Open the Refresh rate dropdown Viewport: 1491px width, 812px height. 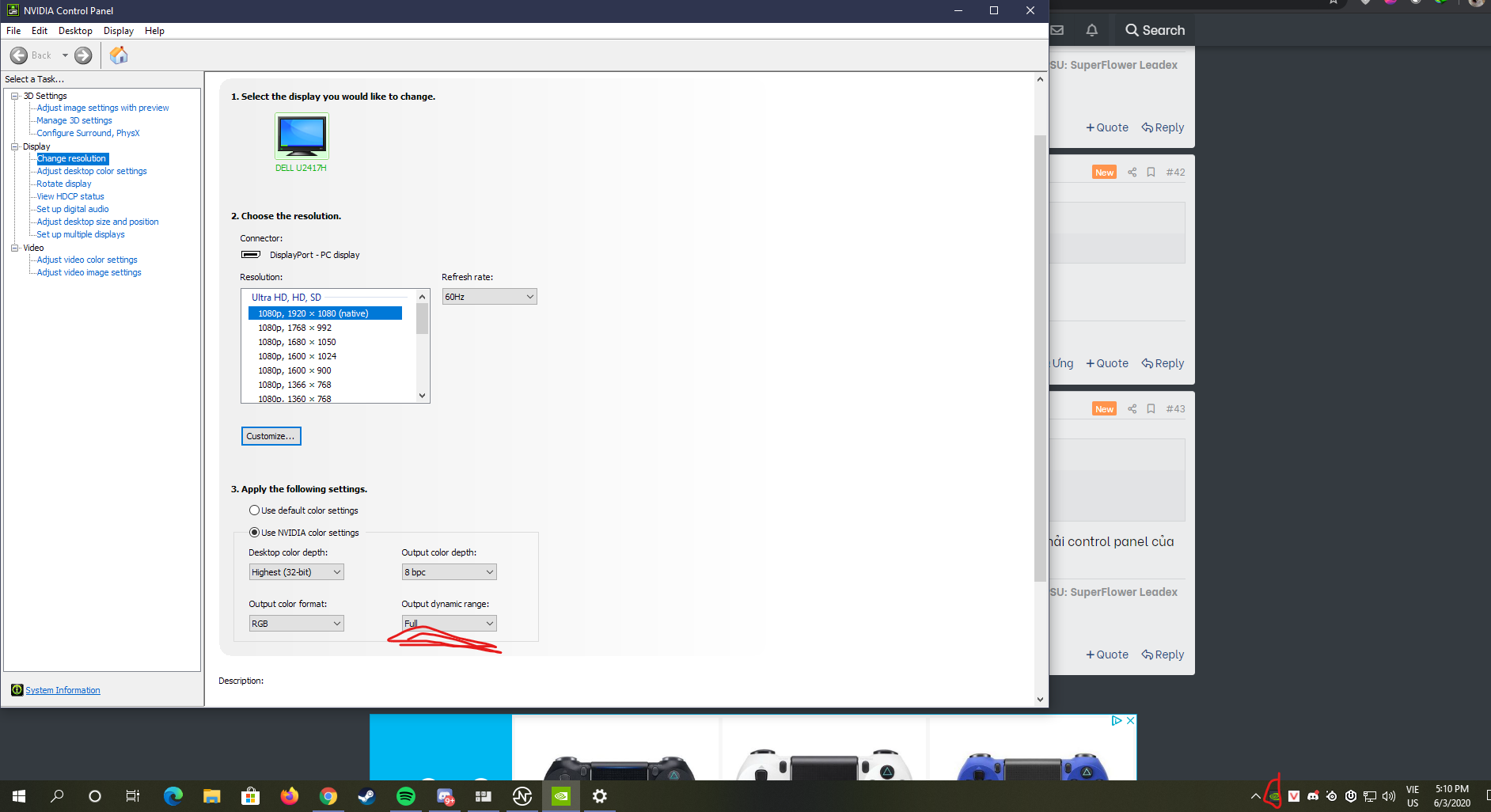489,297
